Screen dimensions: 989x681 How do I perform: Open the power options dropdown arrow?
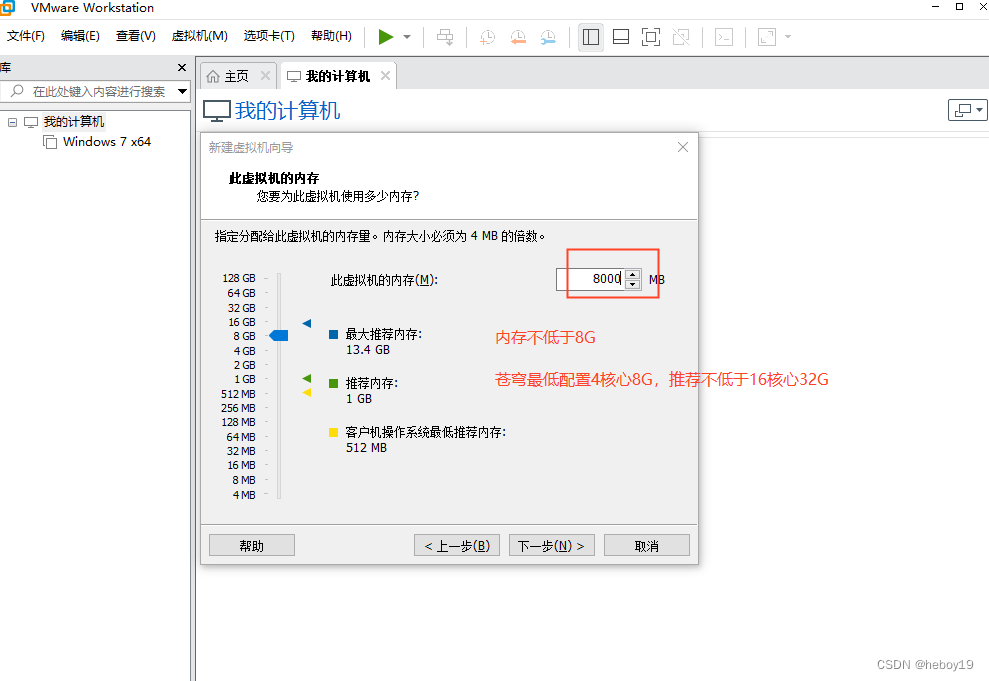click(407, 37)
